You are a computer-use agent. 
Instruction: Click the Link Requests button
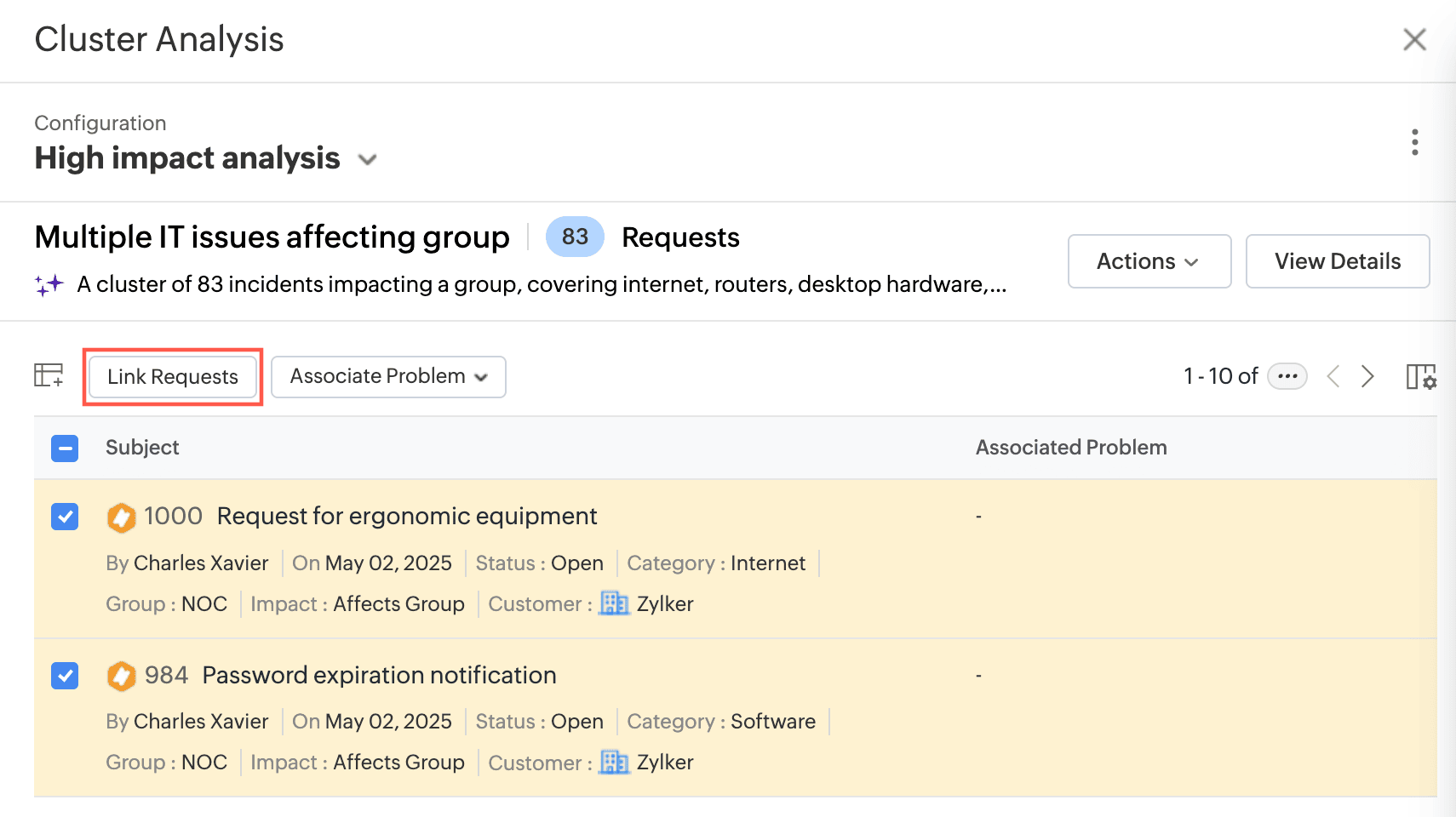click(x=173, y=376)
